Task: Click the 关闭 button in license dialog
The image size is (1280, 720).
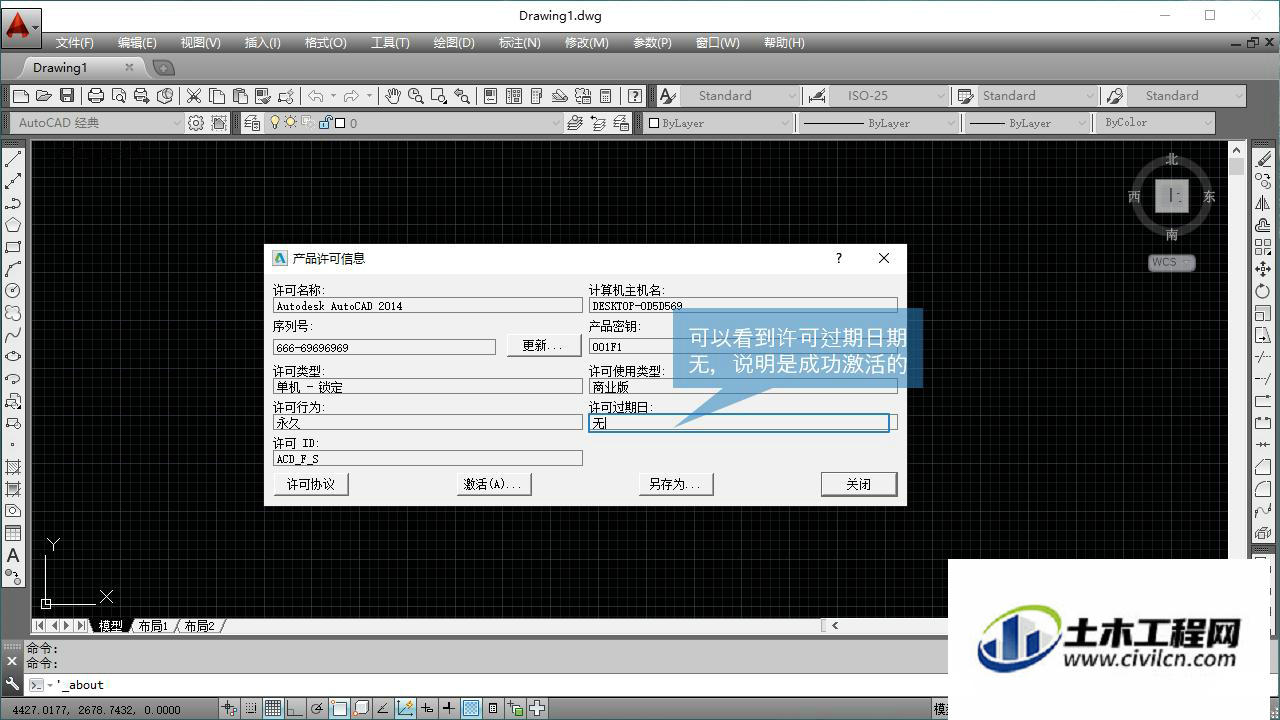Action: [x=859, y=484]
